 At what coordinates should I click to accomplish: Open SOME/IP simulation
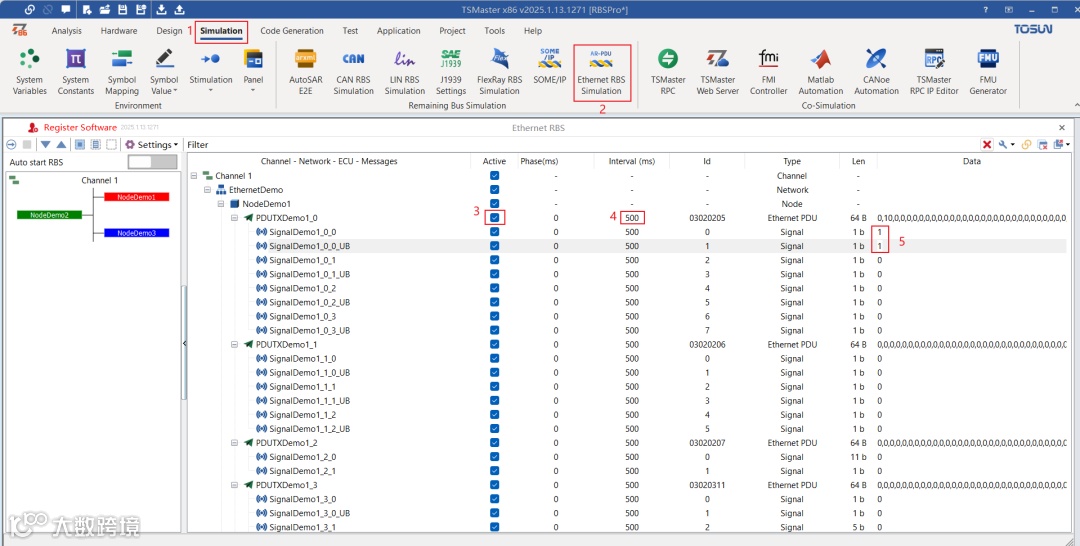[550, 66]
